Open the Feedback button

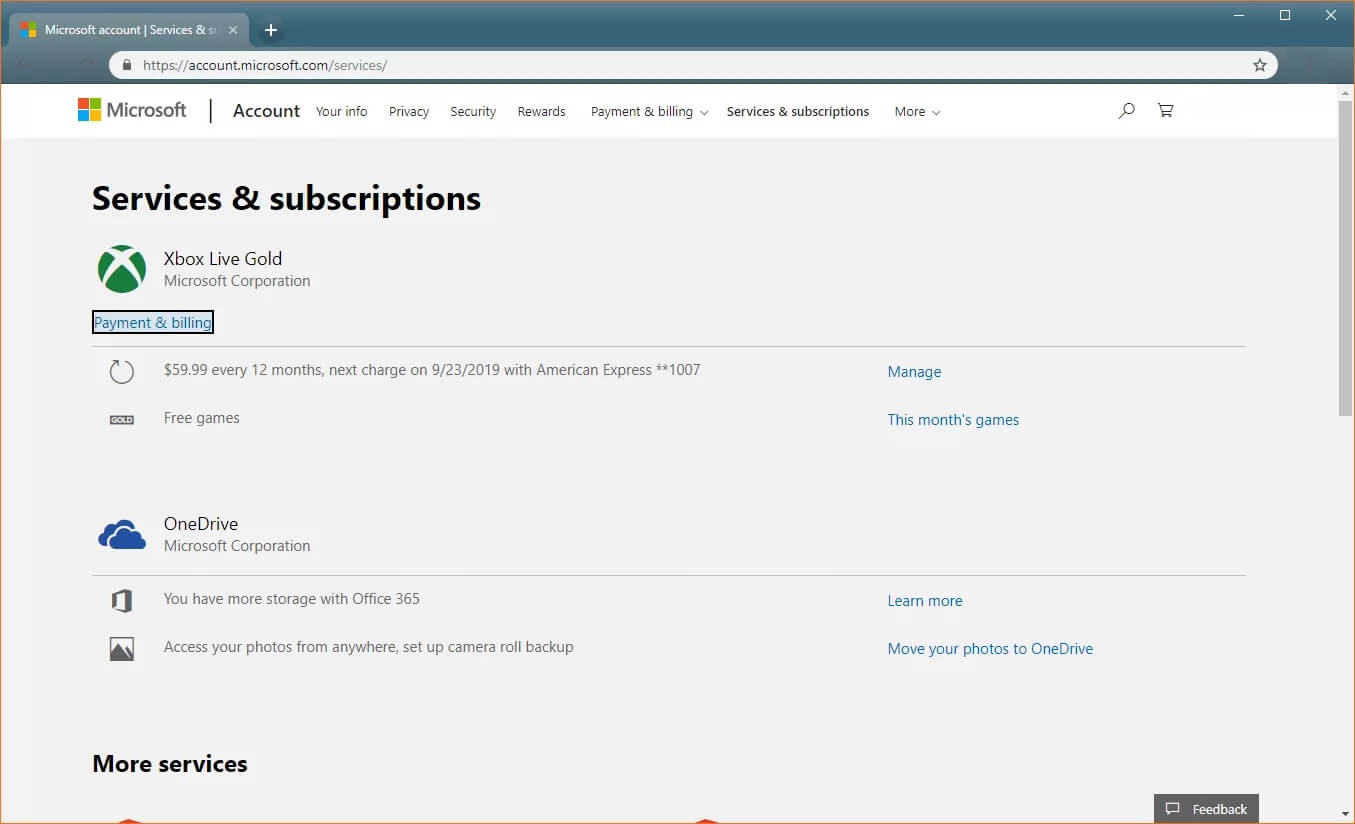coord(1206,809)
